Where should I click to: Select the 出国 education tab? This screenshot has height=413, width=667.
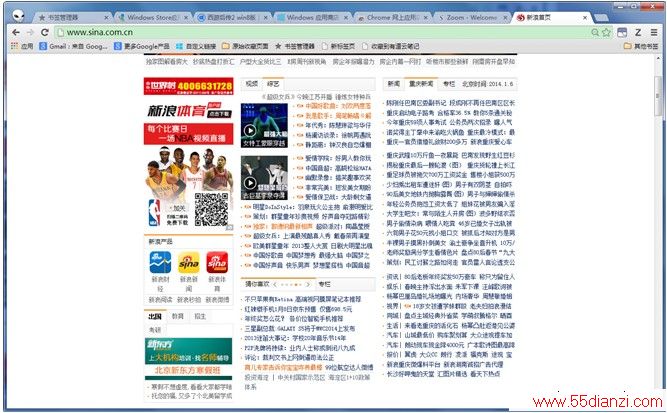(155, 316)
